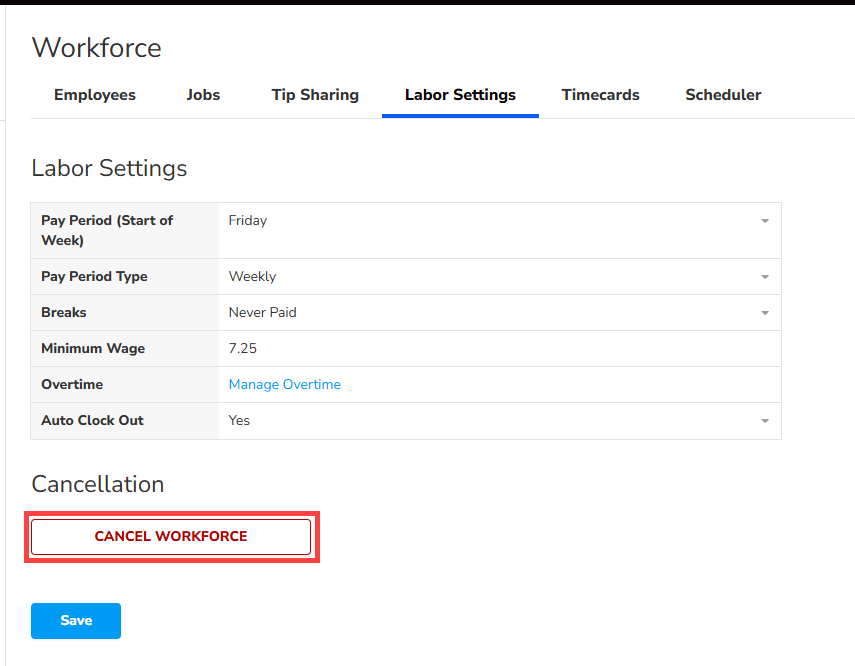View the Timecards tab
Screen dimensions: 855x666
coord(600,95)
